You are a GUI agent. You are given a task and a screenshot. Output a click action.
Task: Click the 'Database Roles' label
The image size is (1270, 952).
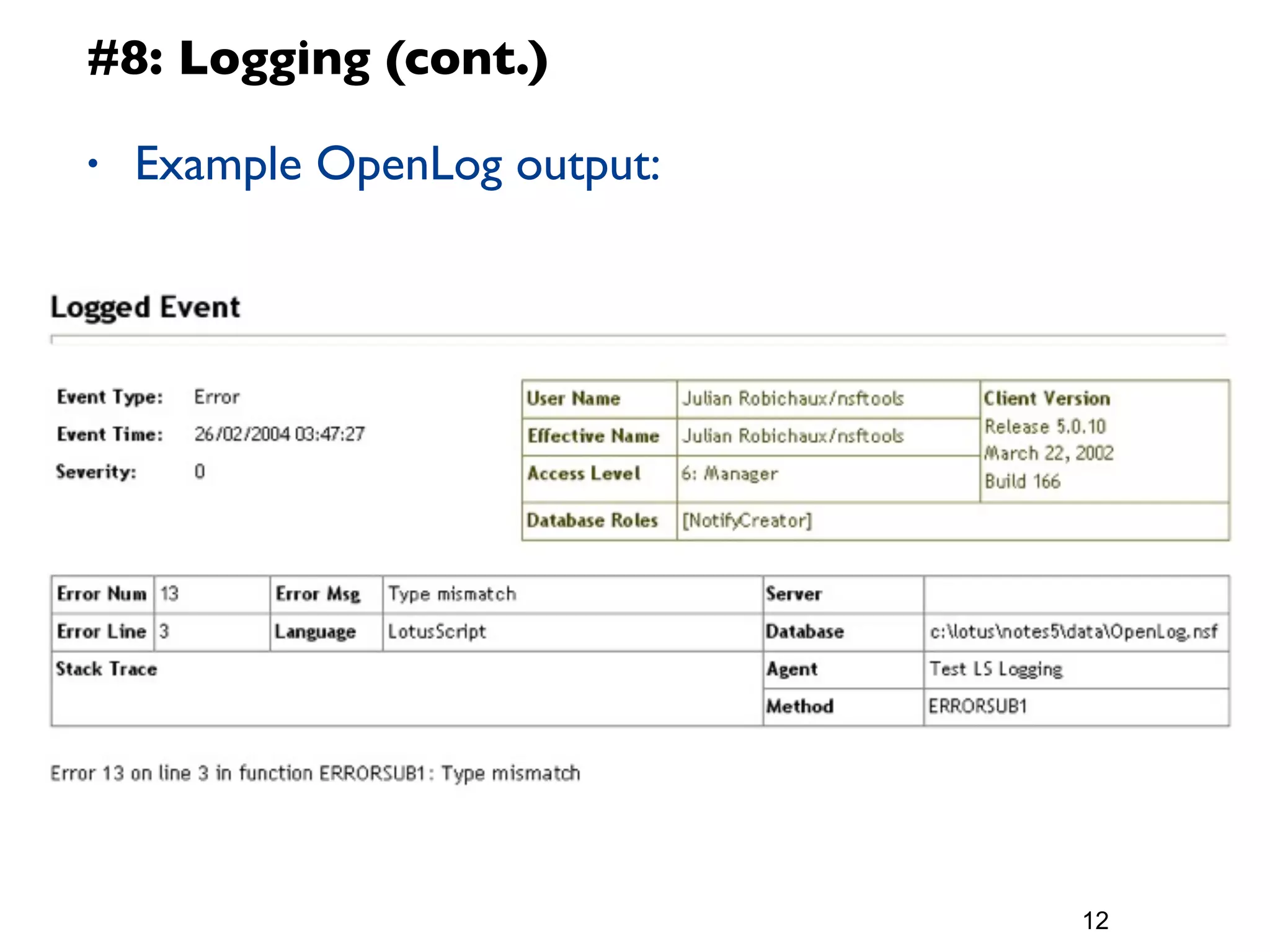point(592,520)
